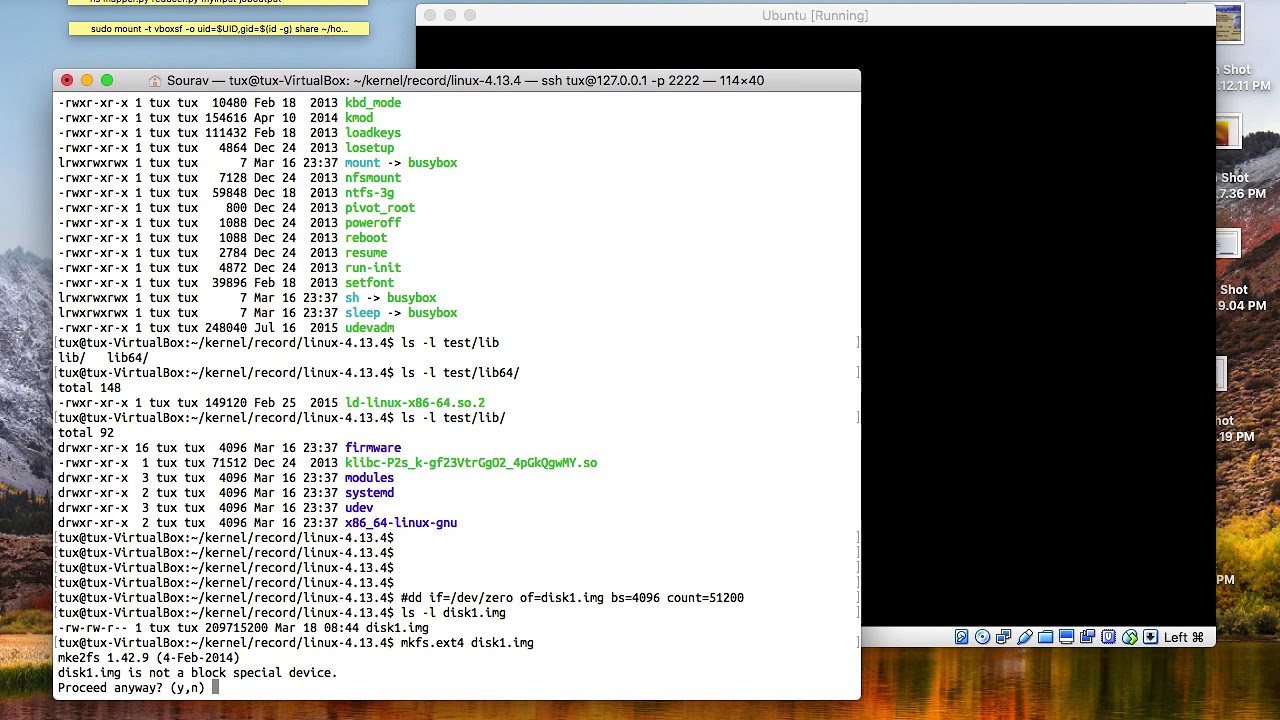Click the 'x86_64-linux-gnu' directory name

tap(401, 523)
